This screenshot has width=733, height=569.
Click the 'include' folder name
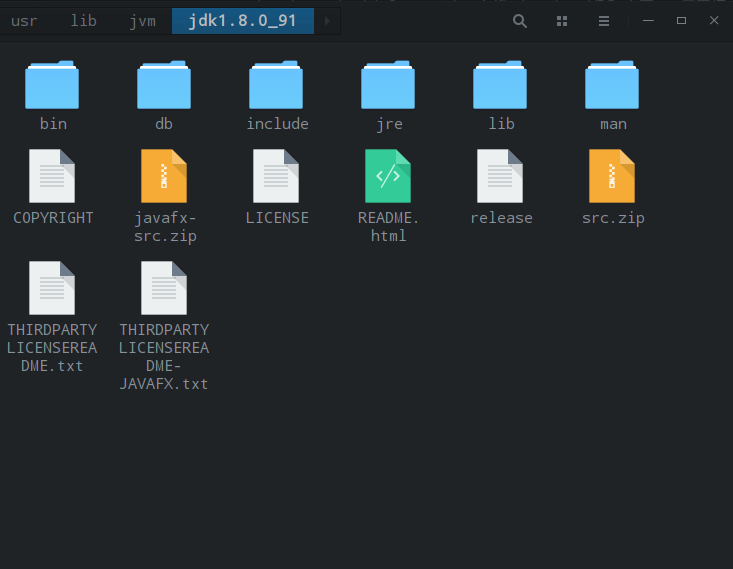278,124
